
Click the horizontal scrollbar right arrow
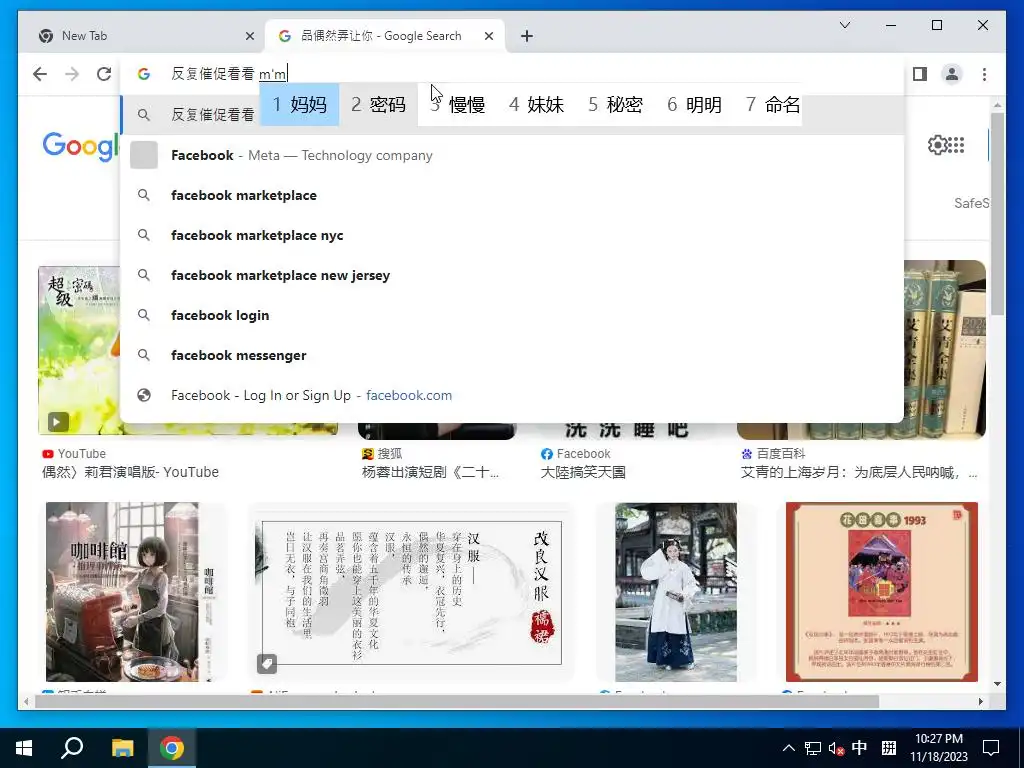980,701
